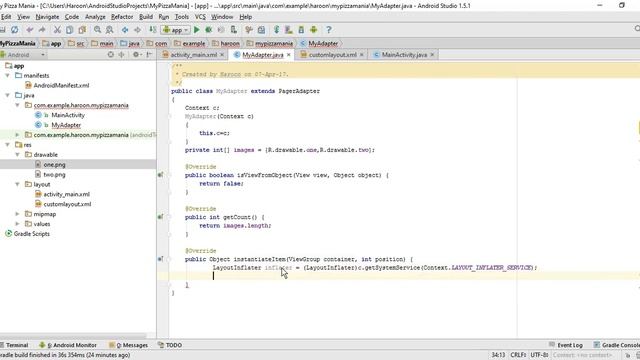640x360 pixels.
Task: Click the Cut scissors icon
Action: [x=57, y=30]
